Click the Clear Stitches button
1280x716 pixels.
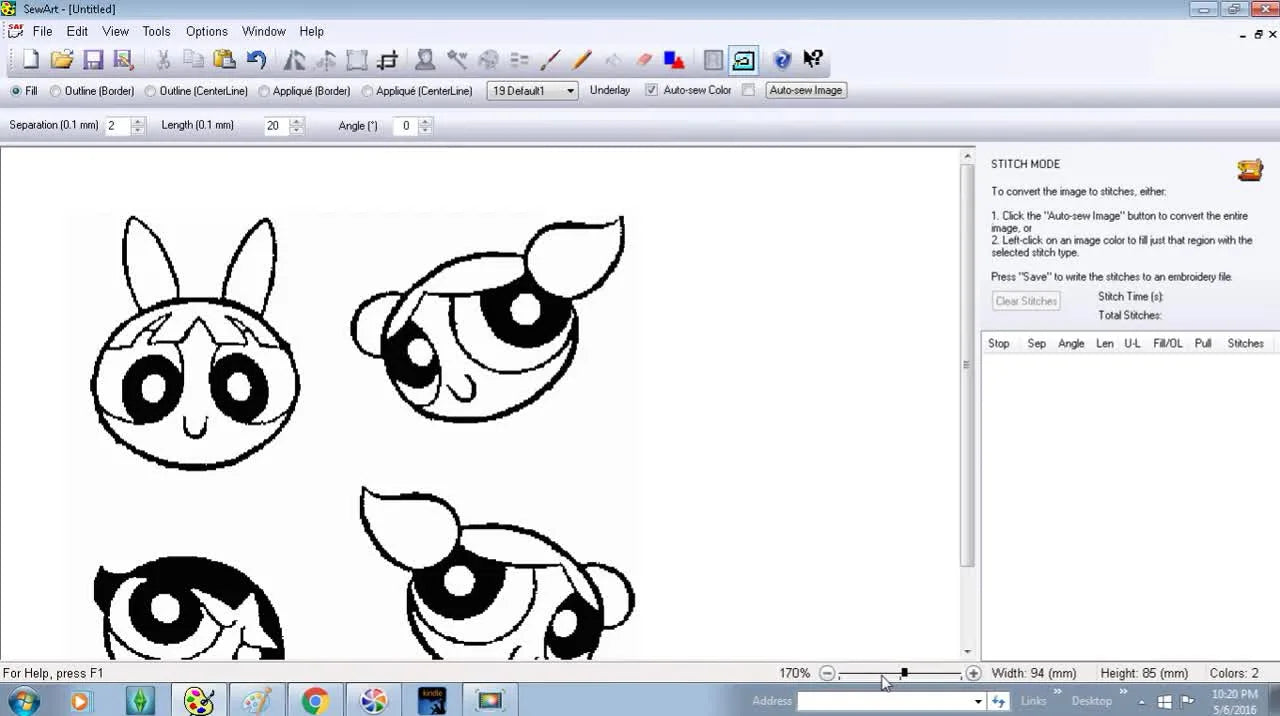point(1025,301)
